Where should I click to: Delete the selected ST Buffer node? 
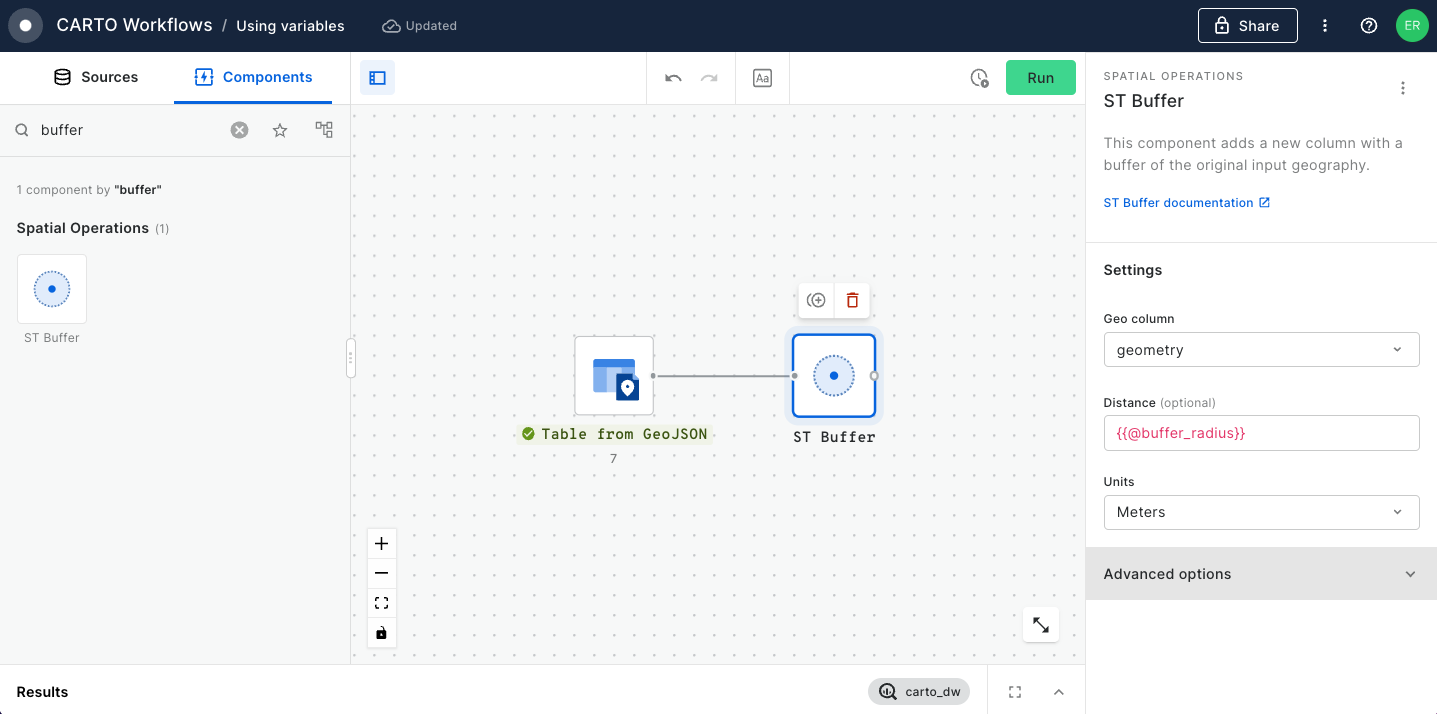pos(852,300)
